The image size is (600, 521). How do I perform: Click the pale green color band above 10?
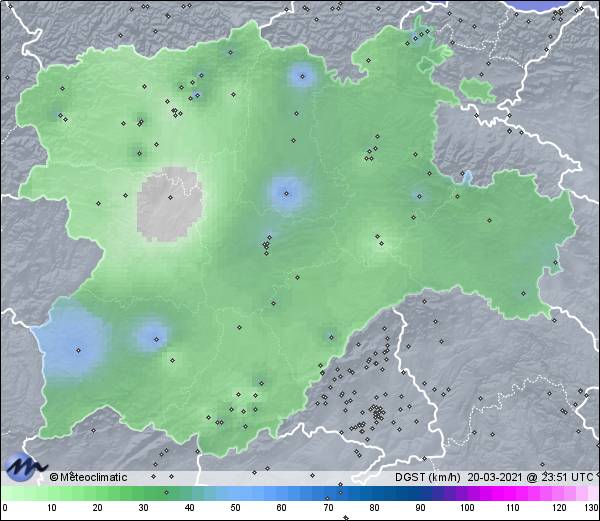(52, 493)
